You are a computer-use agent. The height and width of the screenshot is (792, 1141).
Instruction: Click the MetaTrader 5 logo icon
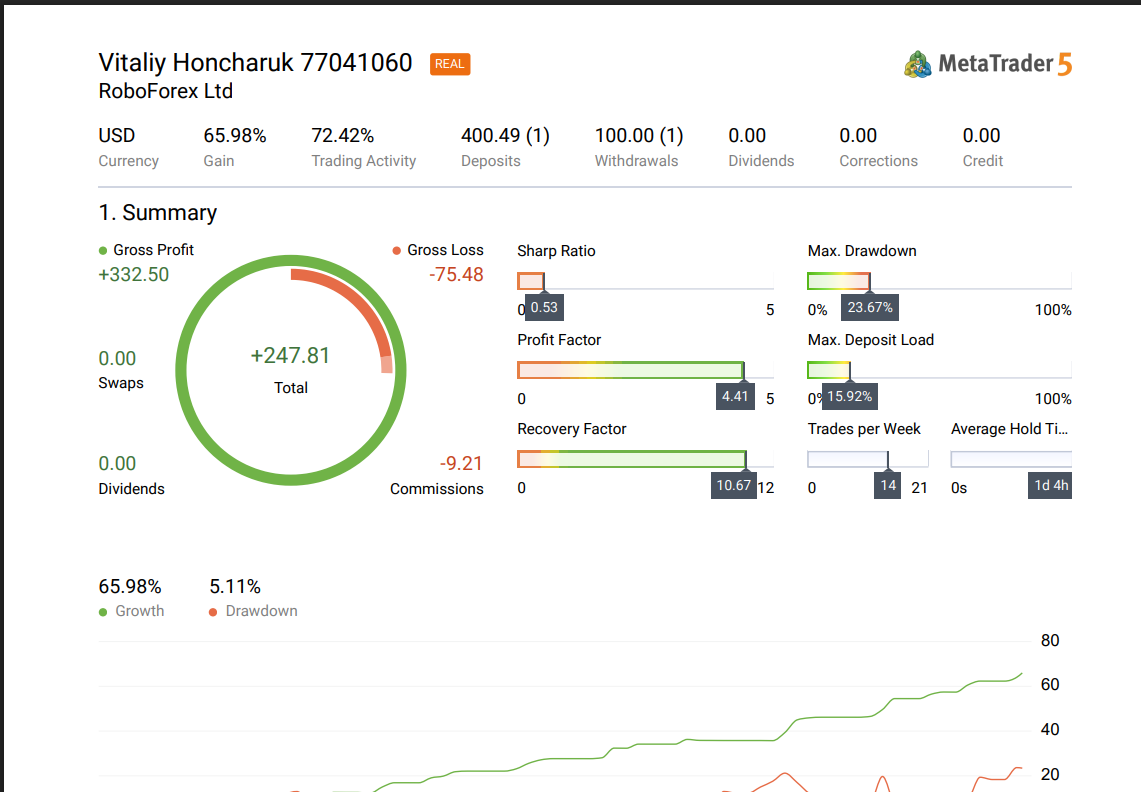pos(918,64)
